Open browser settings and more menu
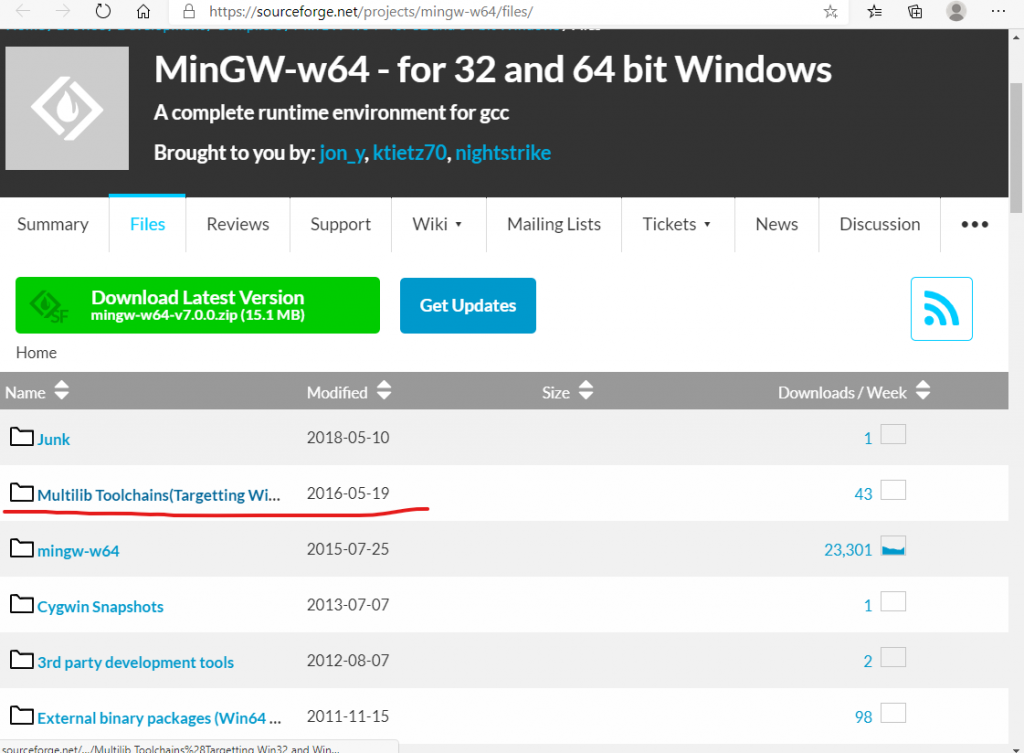The width and height of the screenshot is (1024, 753). pos(998,11)
